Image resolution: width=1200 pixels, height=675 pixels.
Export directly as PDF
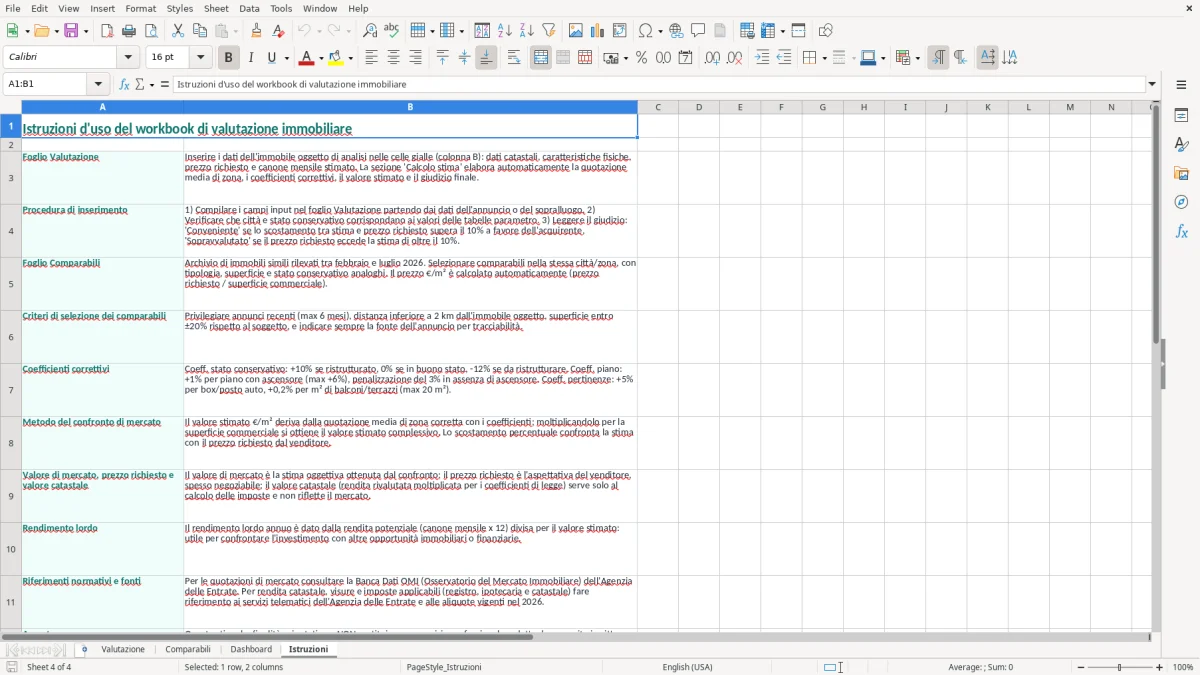[x=107, y=31]
